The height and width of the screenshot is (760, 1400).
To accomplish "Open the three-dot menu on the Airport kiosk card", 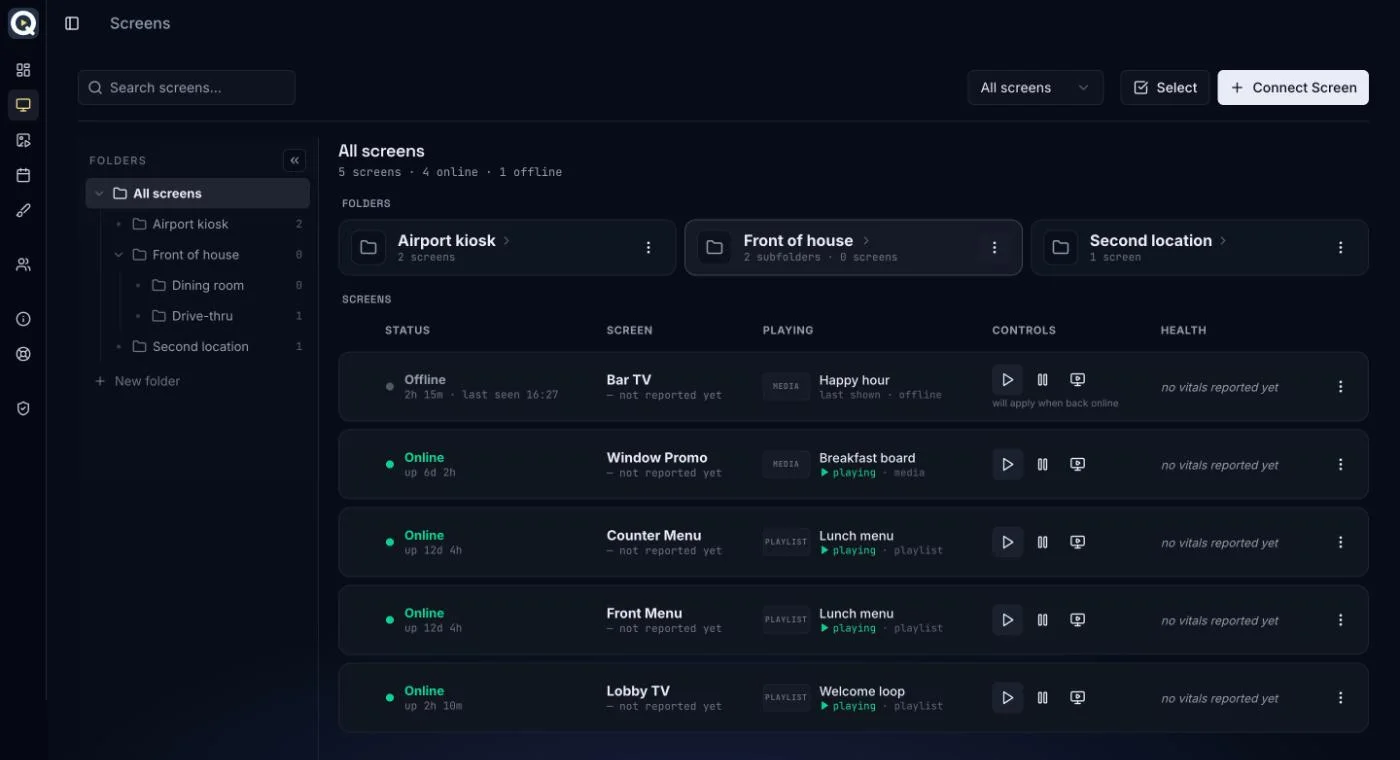I will pyautogui.click(x=648, y=248).
